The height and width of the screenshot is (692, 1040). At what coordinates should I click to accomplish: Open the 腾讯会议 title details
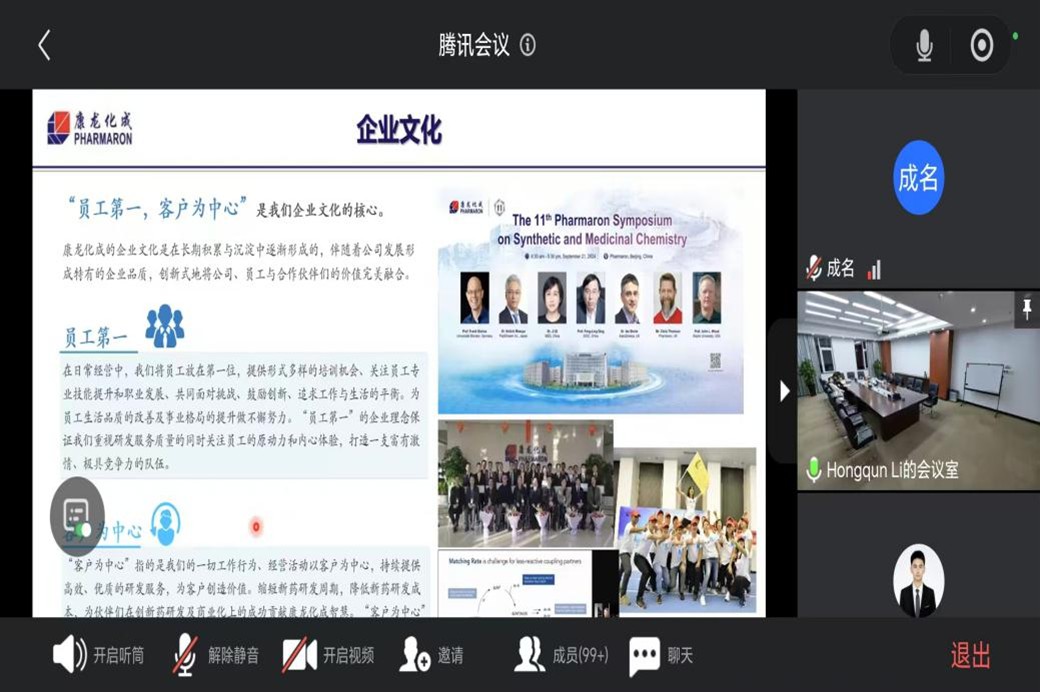pyautogui.click(x=474, y=45)
